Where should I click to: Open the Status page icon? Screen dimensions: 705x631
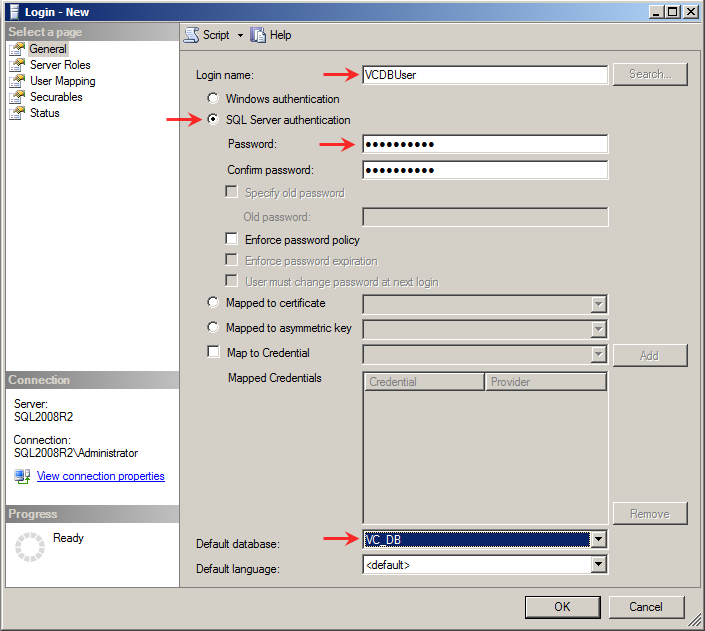[x=17, y=113]
